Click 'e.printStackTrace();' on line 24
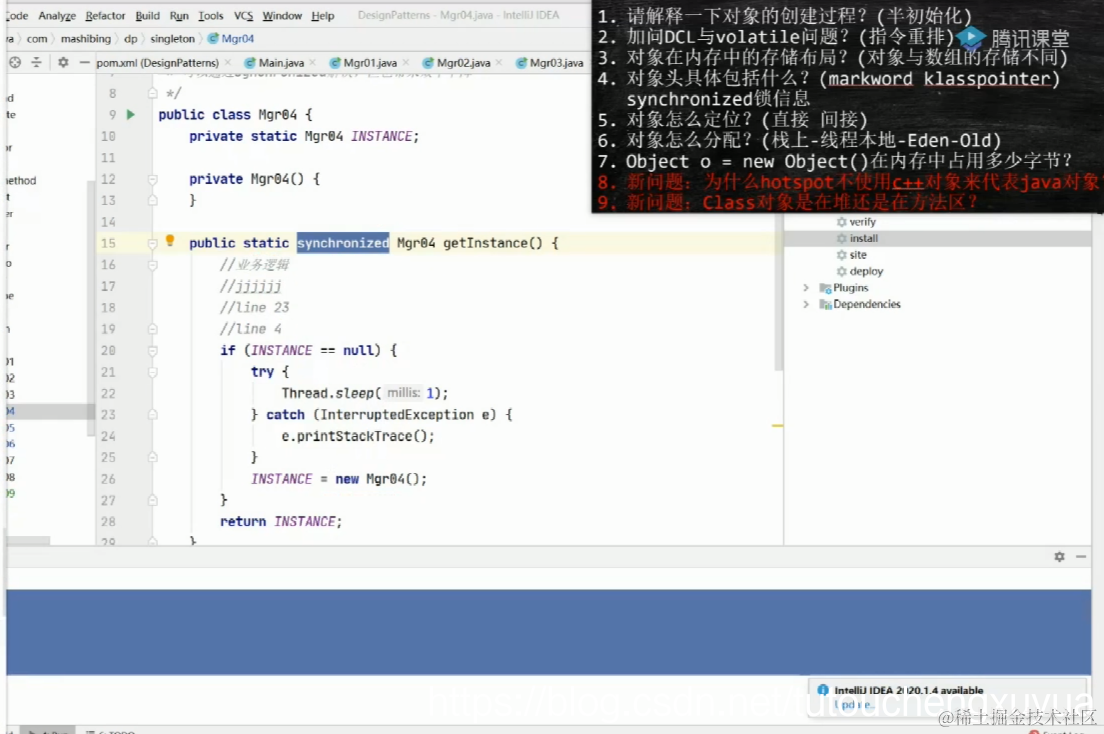This screenshot has width=1104, height=734. tap(358, 436)
